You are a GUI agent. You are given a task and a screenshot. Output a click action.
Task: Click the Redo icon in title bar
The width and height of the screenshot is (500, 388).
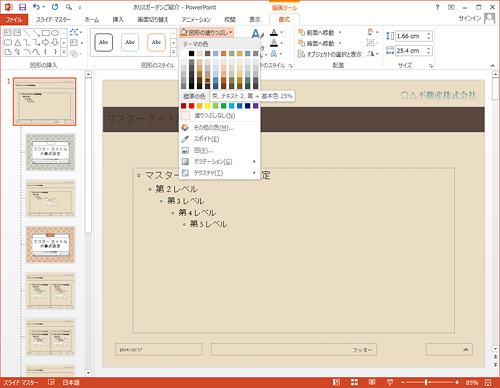(55, 7)
